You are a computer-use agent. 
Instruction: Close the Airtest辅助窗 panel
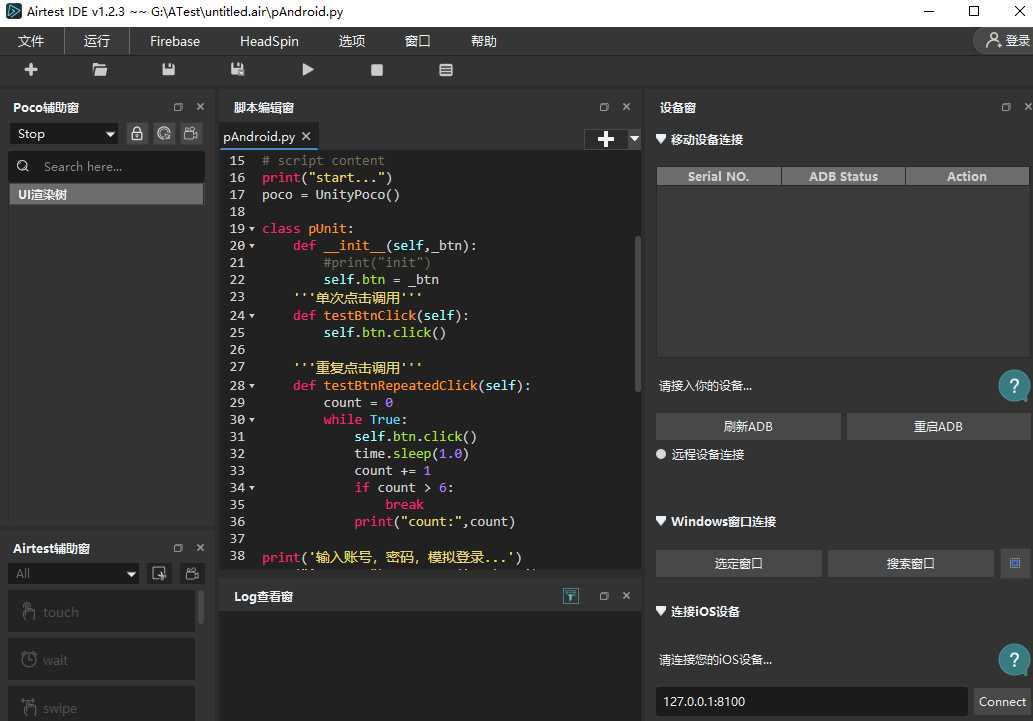(x=200, y=548)
